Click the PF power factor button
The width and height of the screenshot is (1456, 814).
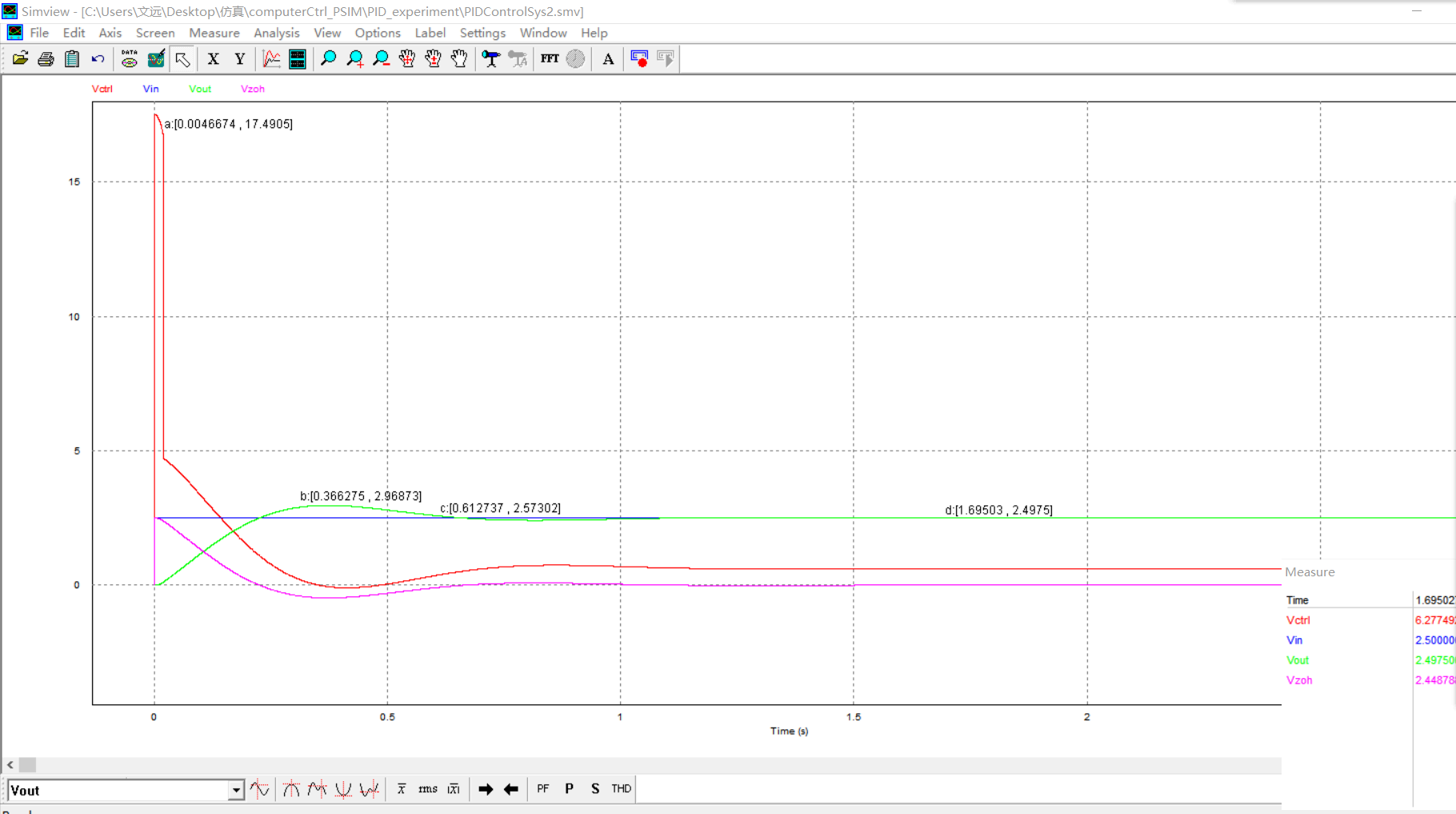[543, 789]
